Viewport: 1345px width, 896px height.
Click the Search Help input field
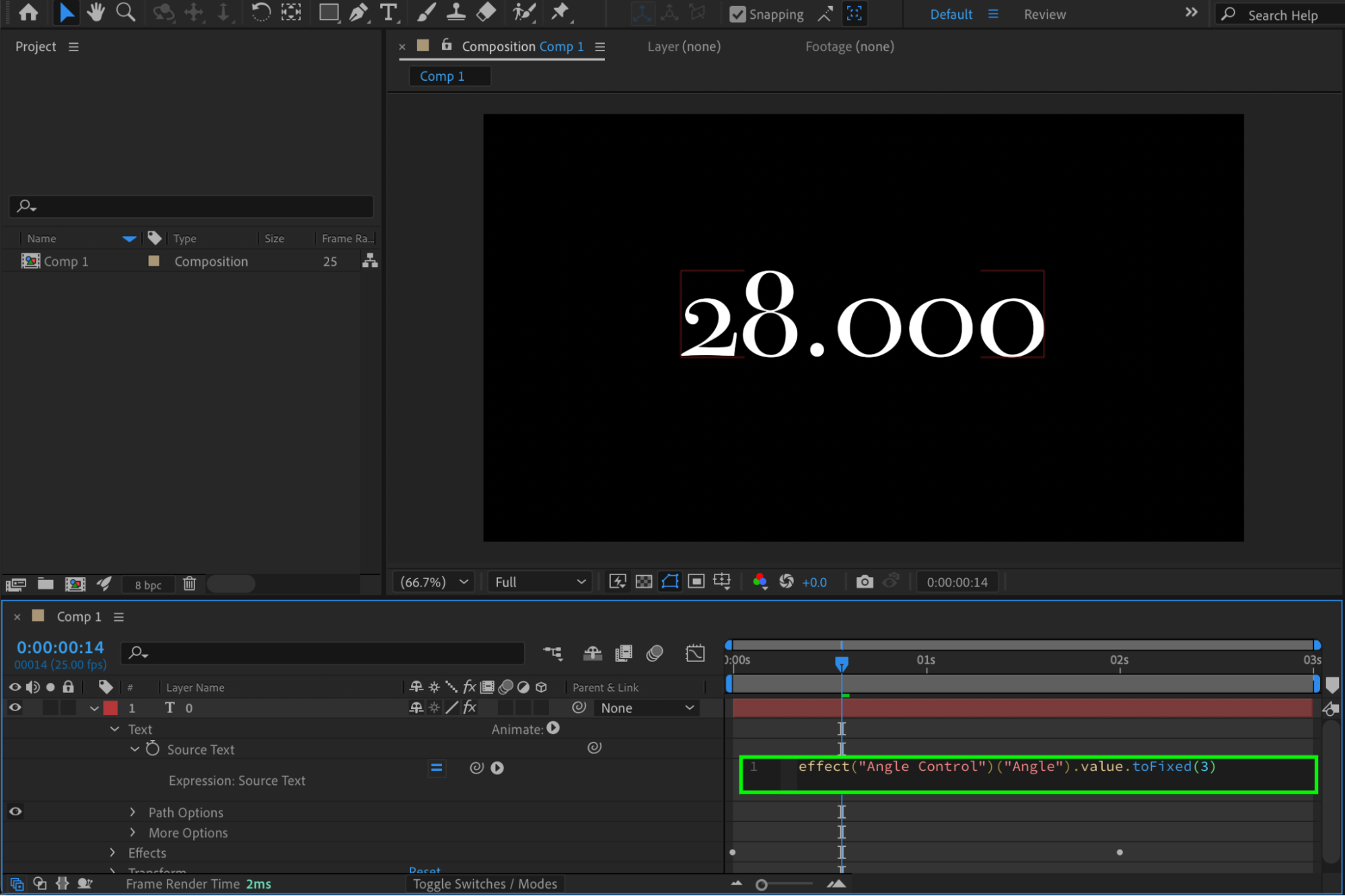(x=1282, y=15)
